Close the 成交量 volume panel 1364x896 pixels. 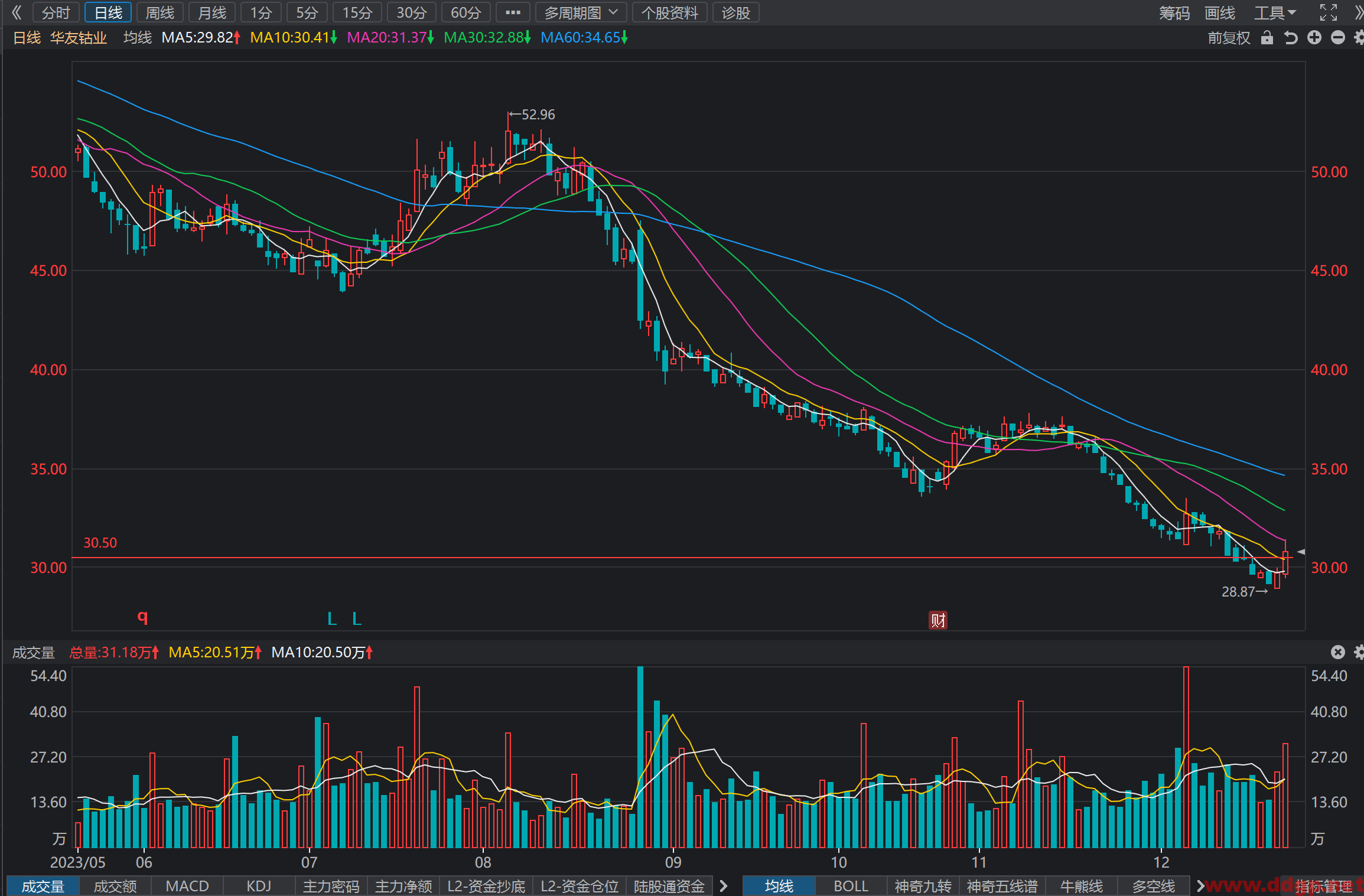coord(1338,652)
